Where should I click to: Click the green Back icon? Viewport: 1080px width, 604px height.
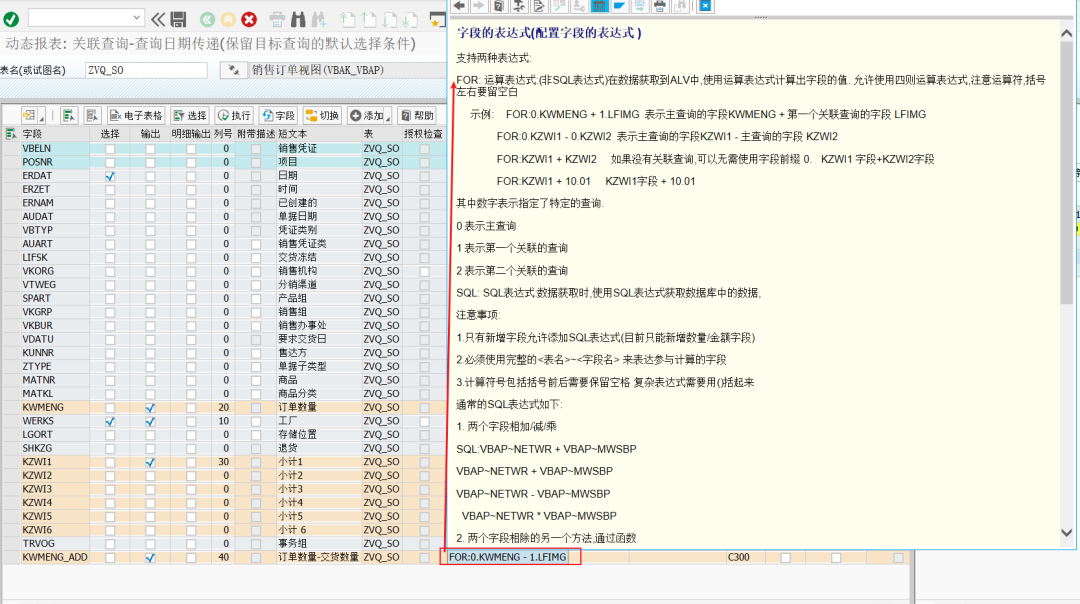(207, 20)
